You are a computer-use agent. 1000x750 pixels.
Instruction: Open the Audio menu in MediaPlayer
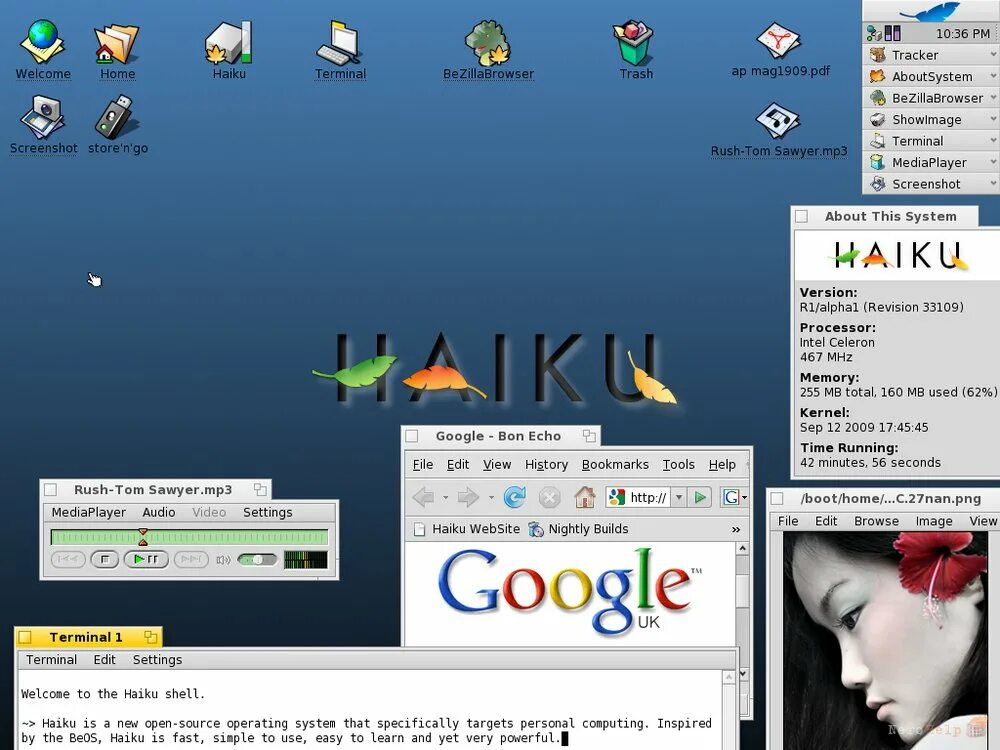tap(159, 512)
